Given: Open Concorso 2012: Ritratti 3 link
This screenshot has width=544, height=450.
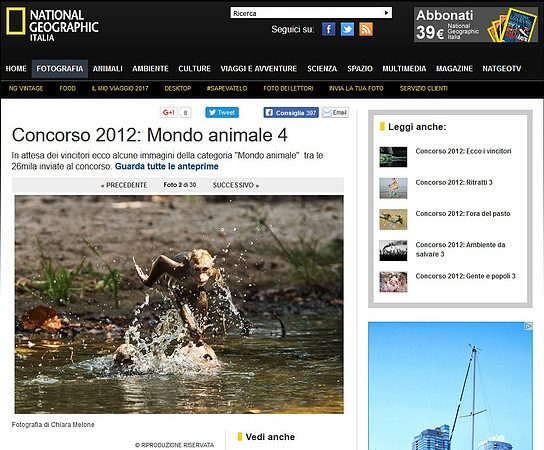Looking at the screenshot, I should click(x=454, y=182).
